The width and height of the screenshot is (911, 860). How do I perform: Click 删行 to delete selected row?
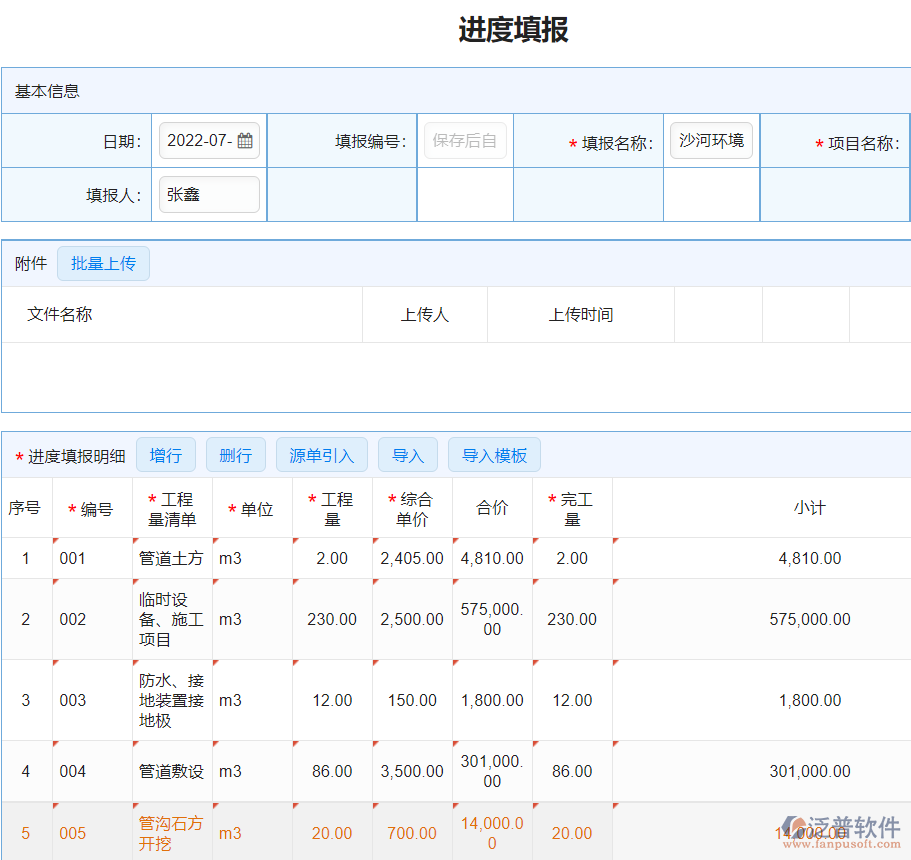[236, 454]
